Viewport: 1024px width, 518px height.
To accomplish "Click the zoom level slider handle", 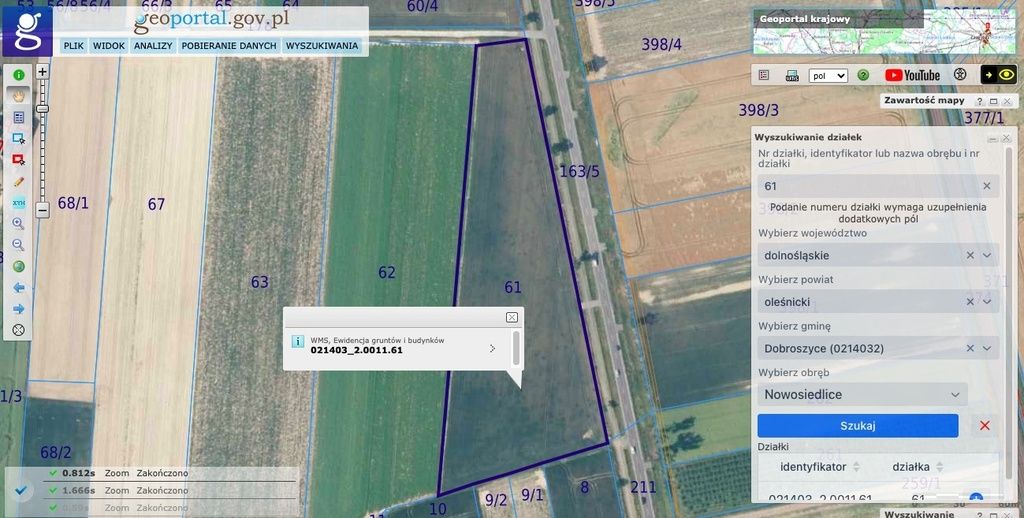I will click(x=42, y=108).
